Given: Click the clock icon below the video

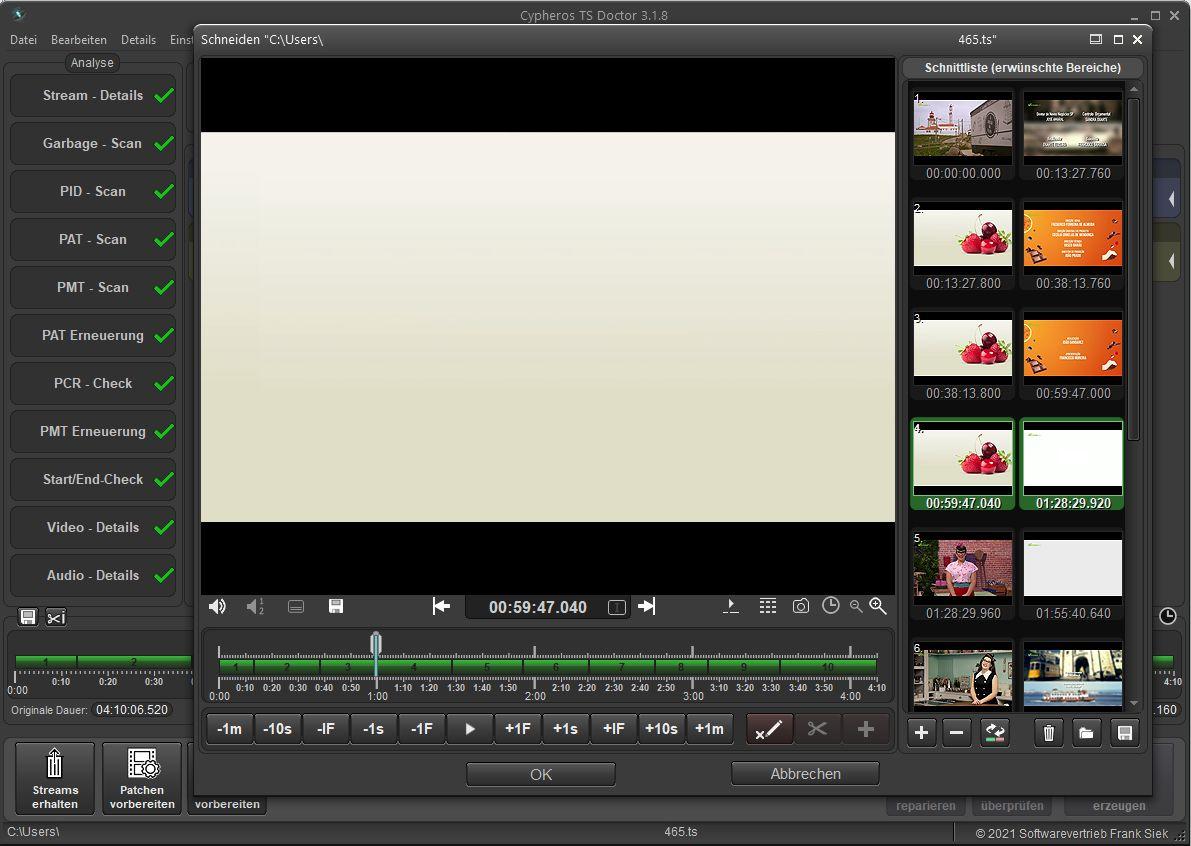Looking at the screenshot, I should (830, 606).
